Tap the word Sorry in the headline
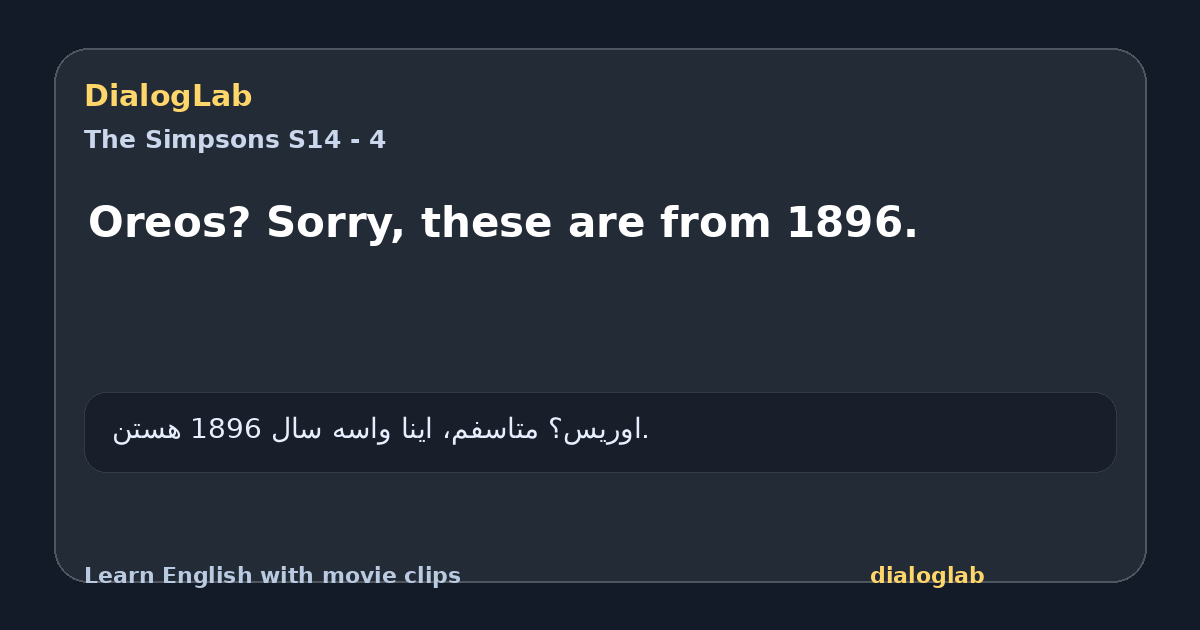The height and width of the screenshot is (630, 1200). coord(332,223)
